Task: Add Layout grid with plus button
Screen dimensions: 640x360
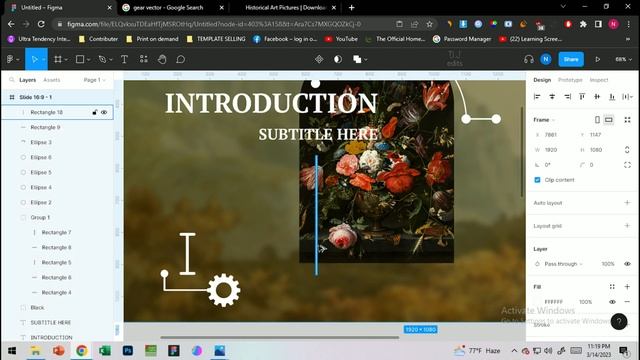Action: coord(627,226)
